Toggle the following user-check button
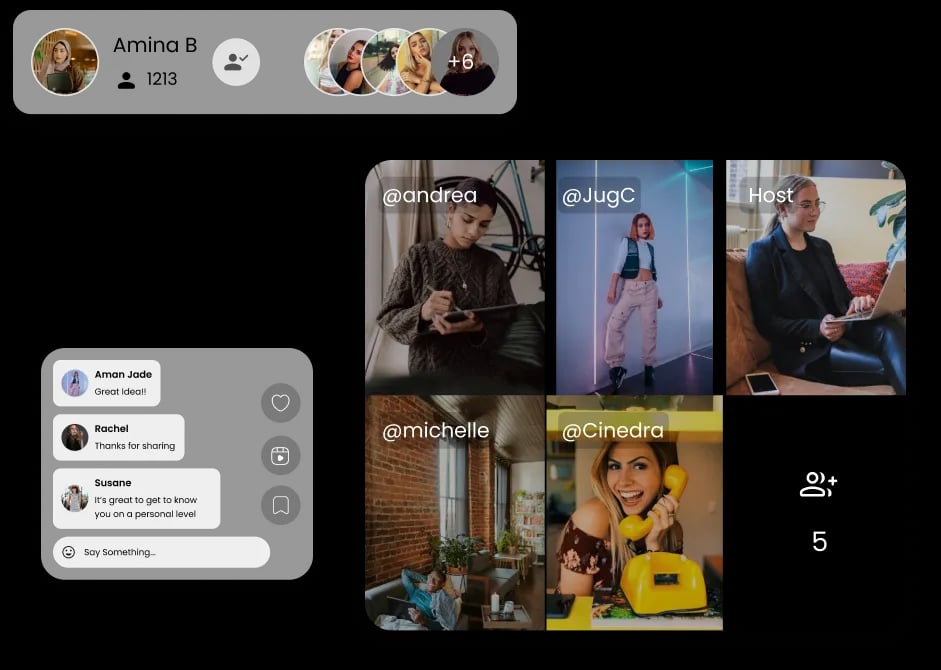 (236, 62)
